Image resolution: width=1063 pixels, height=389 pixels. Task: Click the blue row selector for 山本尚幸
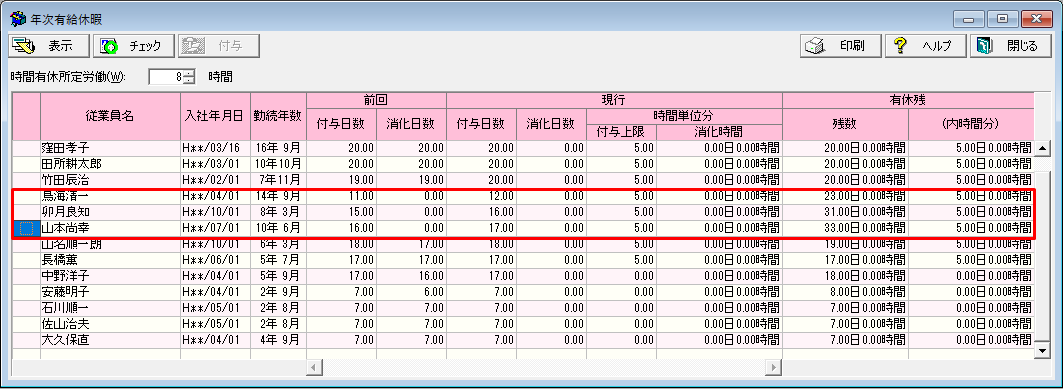(26, 228)
